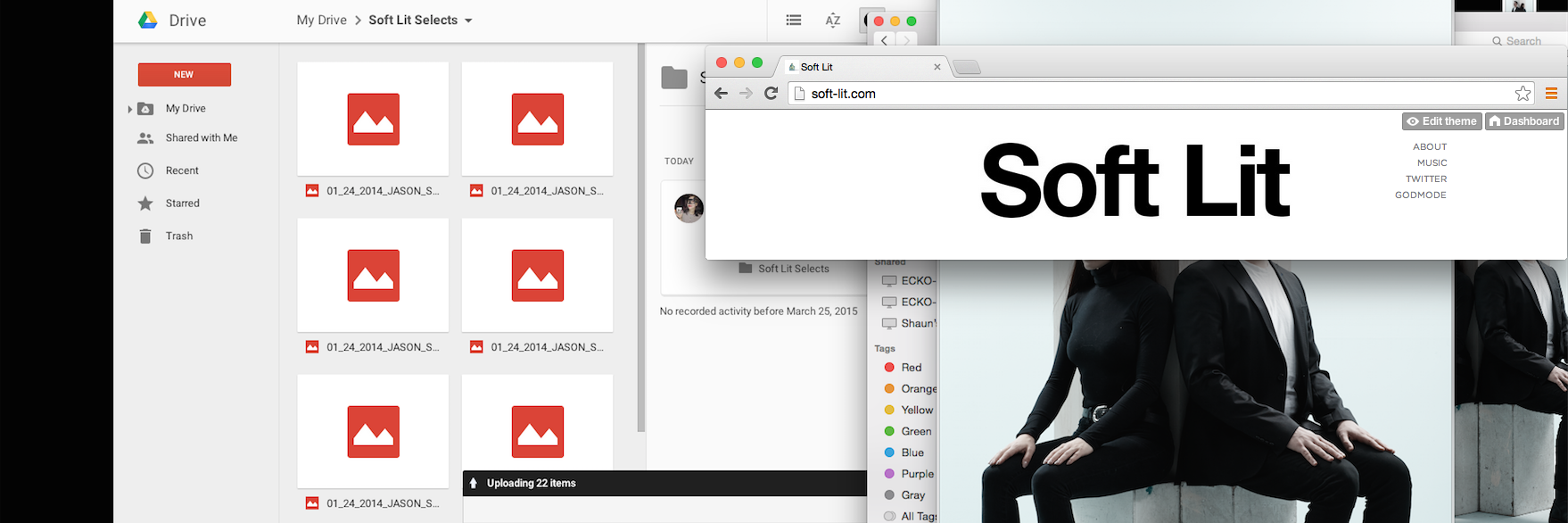Bookmark this page with the star
Image resolution: width=1568 pixels, height=523 pixels.
1523,93
